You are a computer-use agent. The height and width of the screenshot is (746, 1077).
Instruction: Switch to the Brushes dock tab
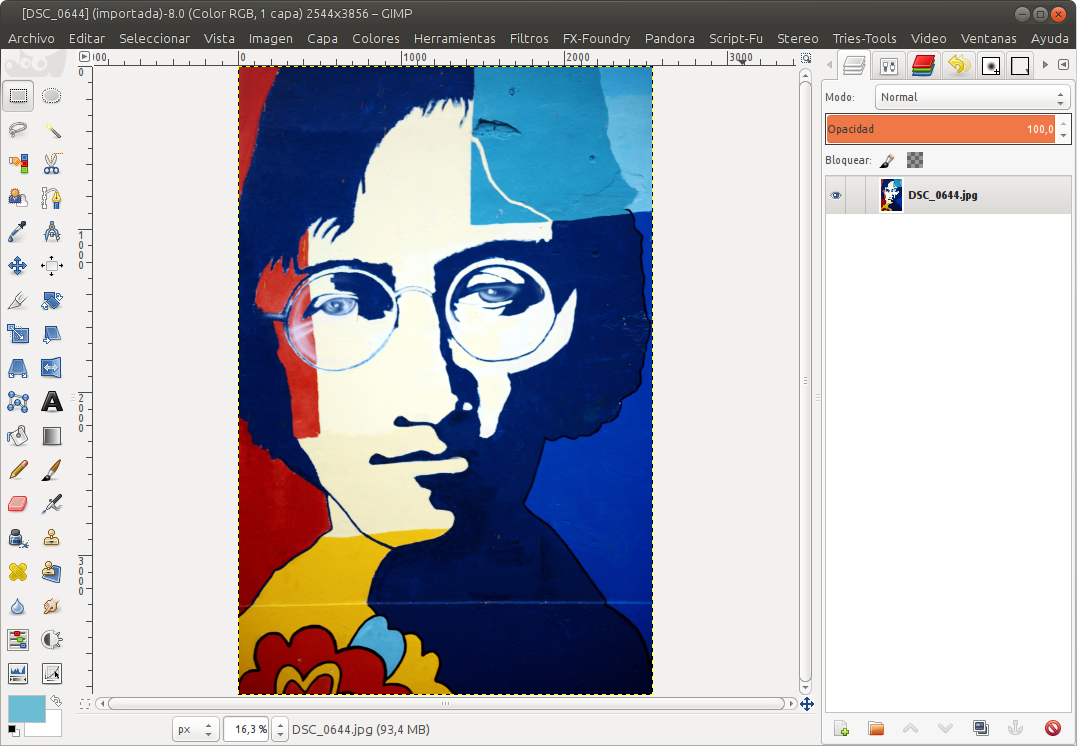(991, 66)
